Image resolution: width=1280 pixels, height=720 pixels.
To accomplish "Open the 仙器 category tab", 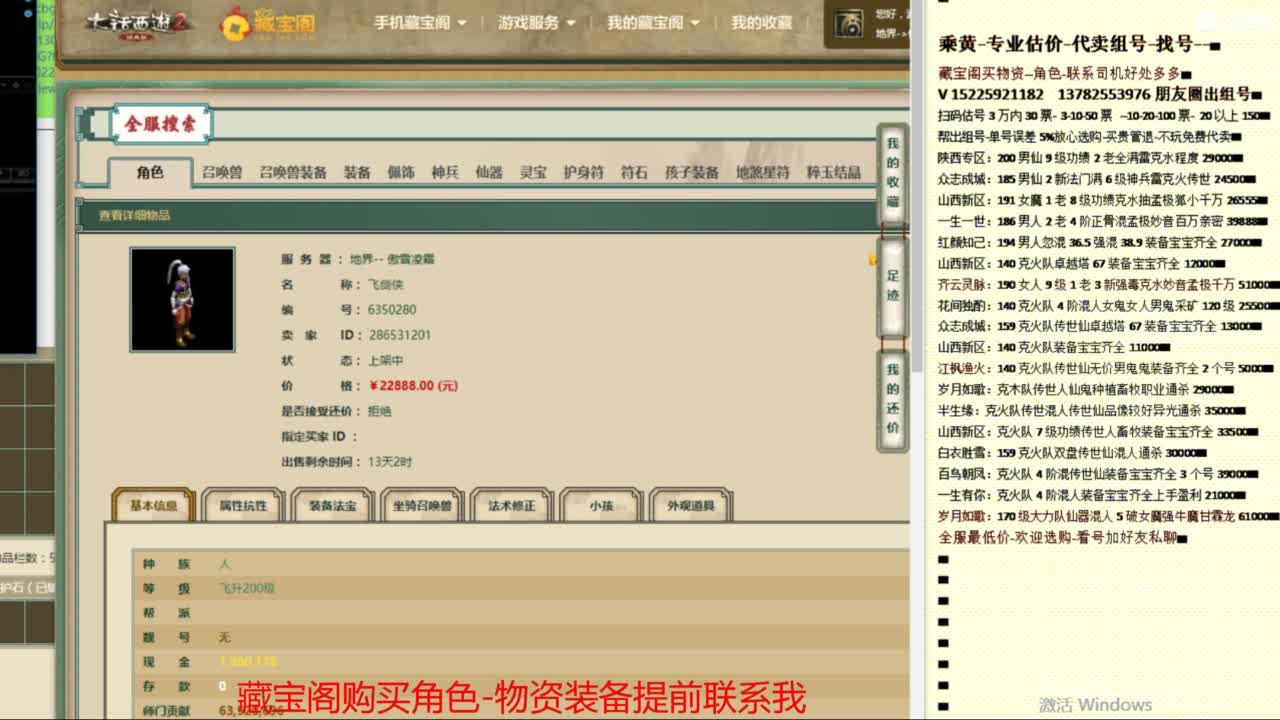I will (x=489, y=172).
